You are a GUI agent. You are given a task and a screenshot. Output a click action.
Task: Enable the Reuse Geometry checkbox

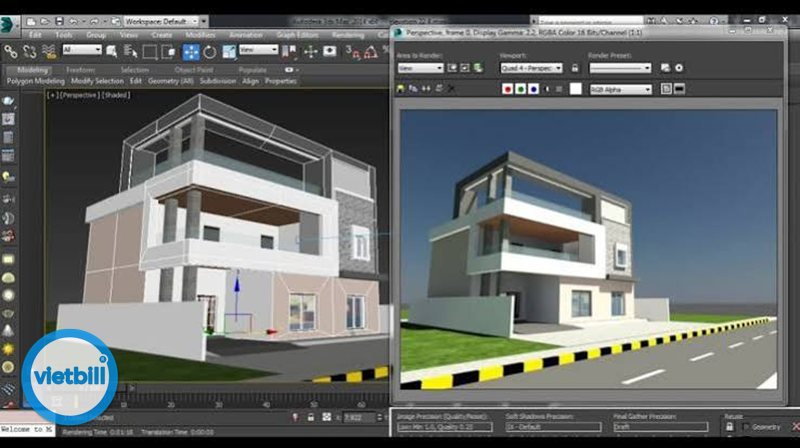coord(746,427)
